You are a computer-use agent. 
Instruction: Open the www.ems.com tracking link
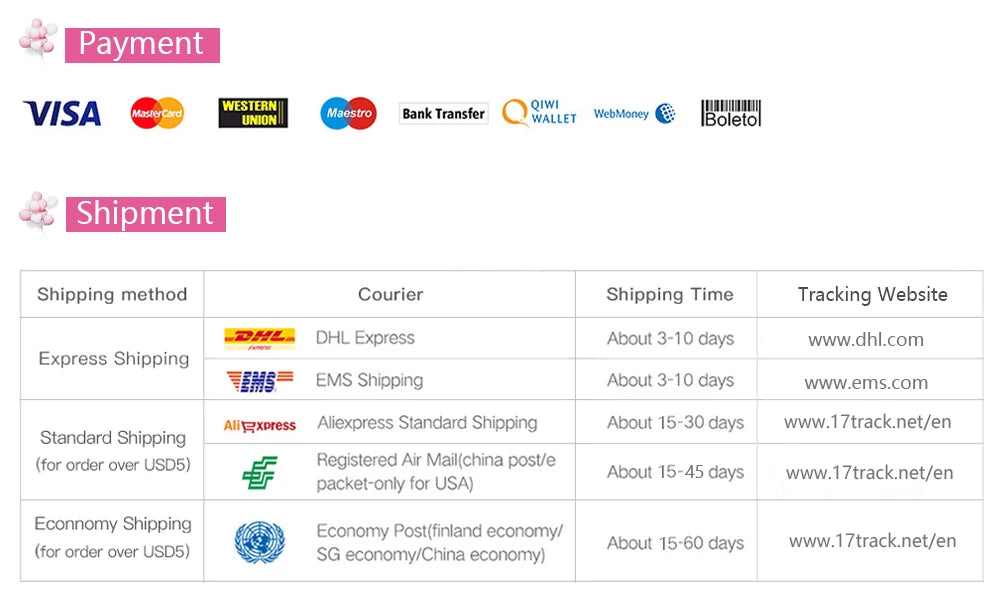865,383
